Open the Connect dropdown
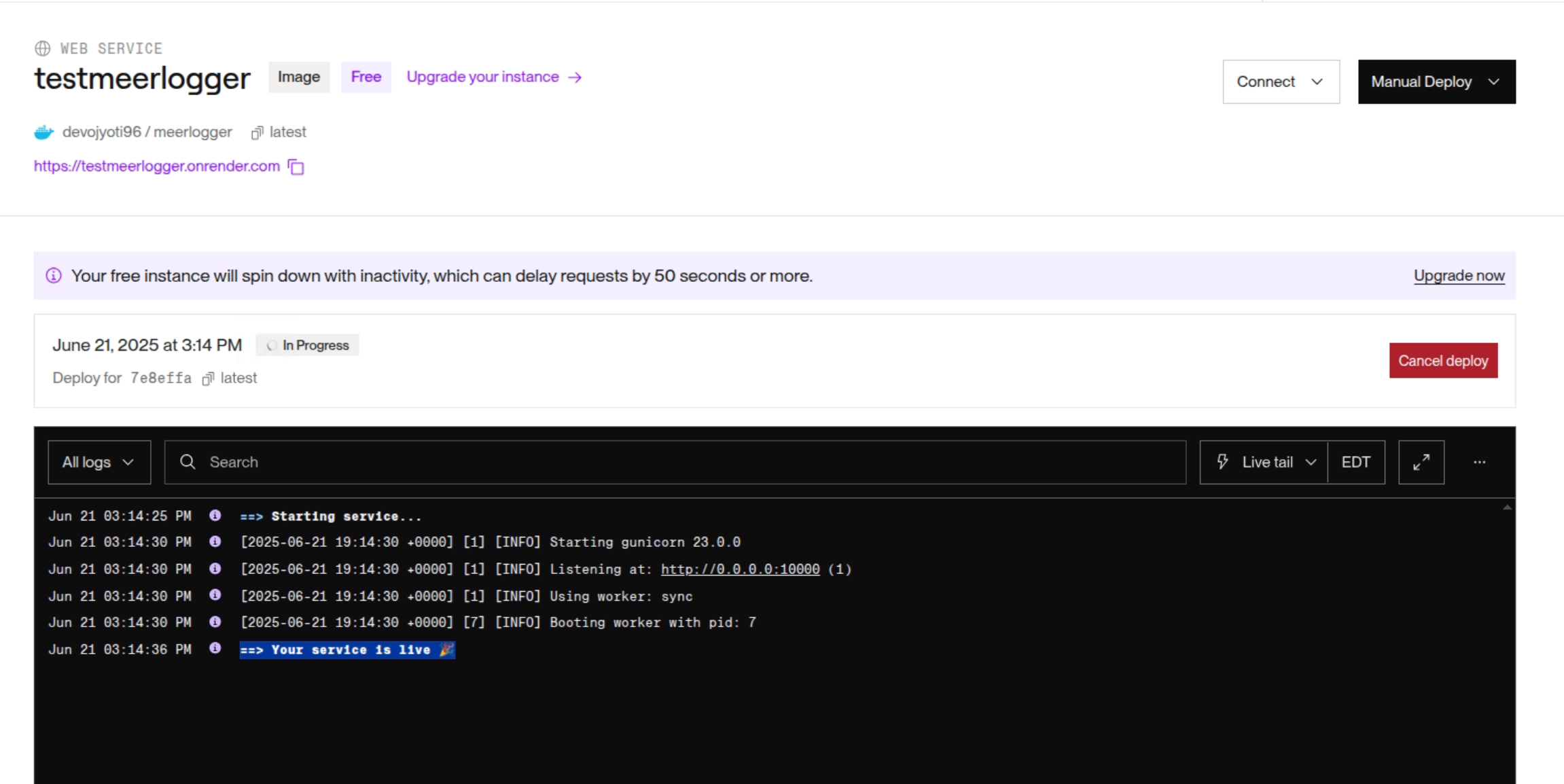 [1281, 82]
